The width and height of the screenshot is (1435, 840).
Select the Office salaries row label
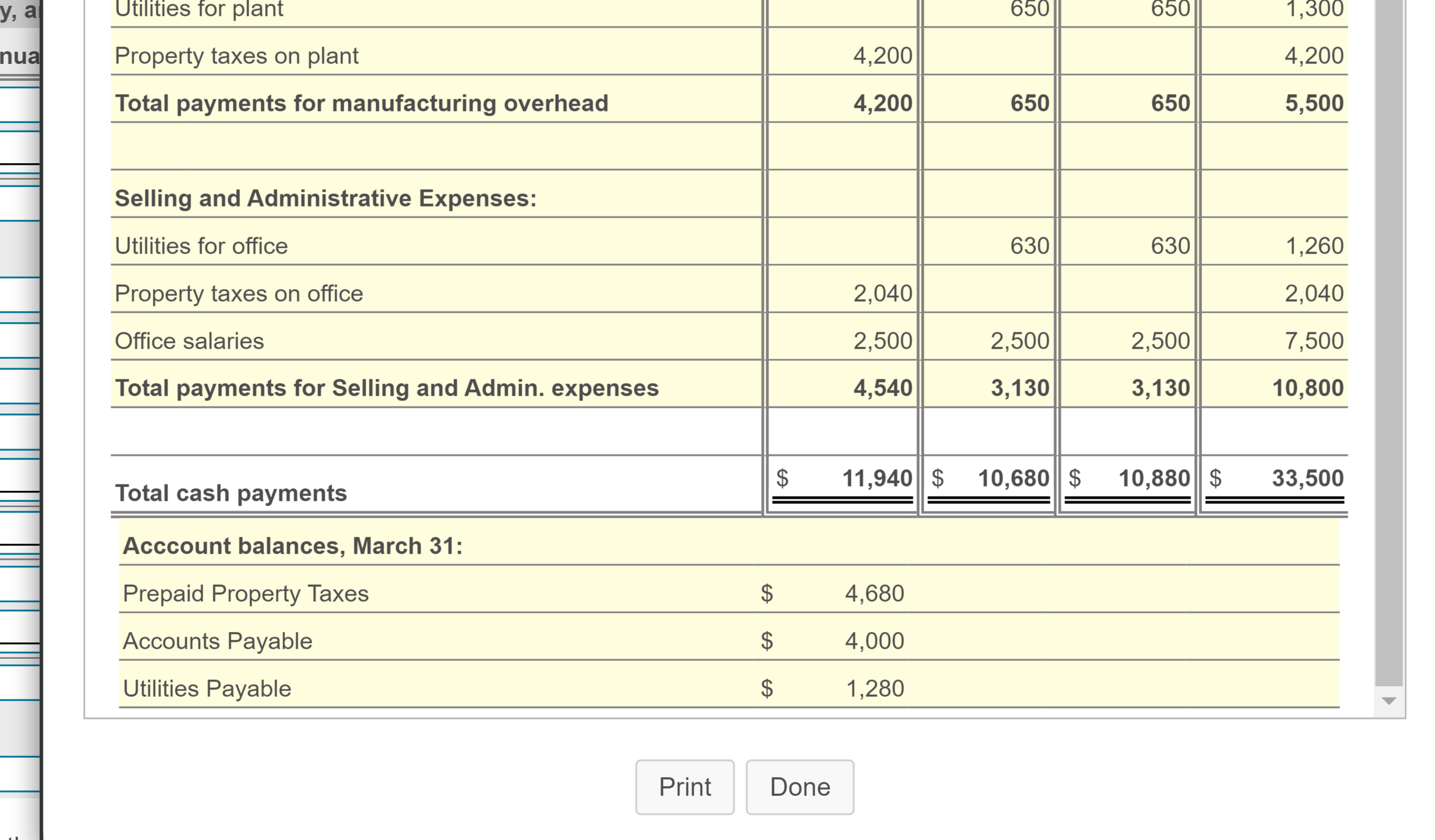189,341
